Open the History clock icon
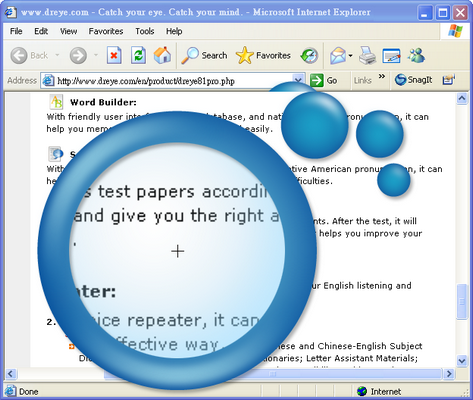 click(309, 55)
